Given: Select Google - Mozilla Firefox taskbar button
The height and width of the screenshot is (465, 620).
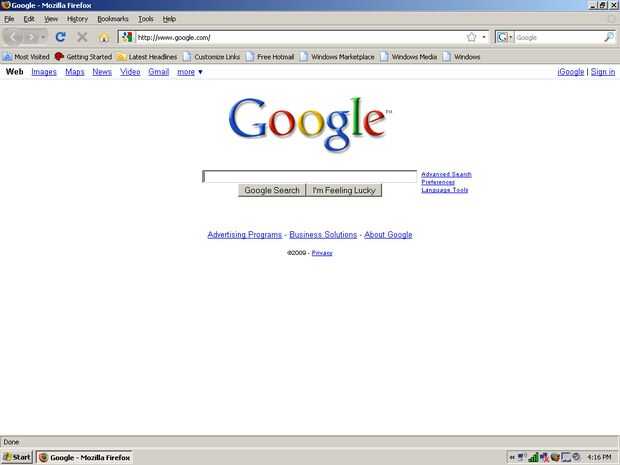Looking at the screenshot, I should coord(85,457).
